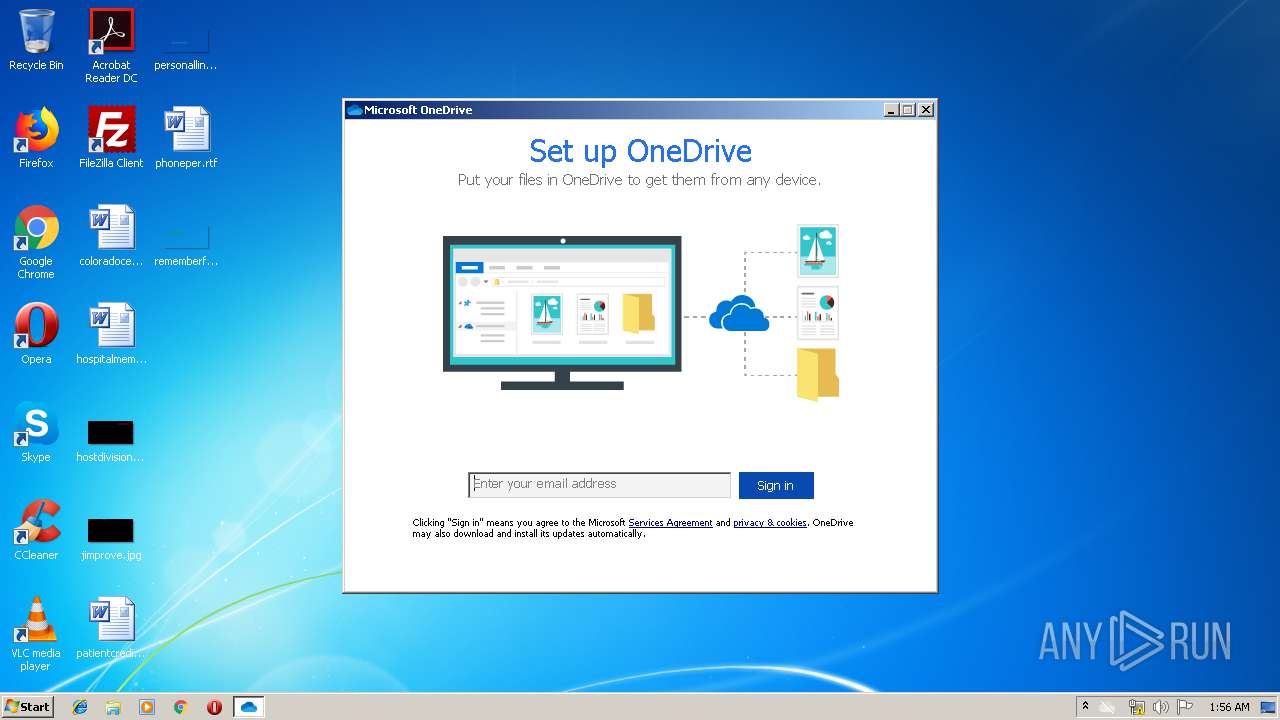The width and height of the screenshot is (1280, 720).
Task: Close the Microsoft OneDrive window
Action: (x=926, y=110)
